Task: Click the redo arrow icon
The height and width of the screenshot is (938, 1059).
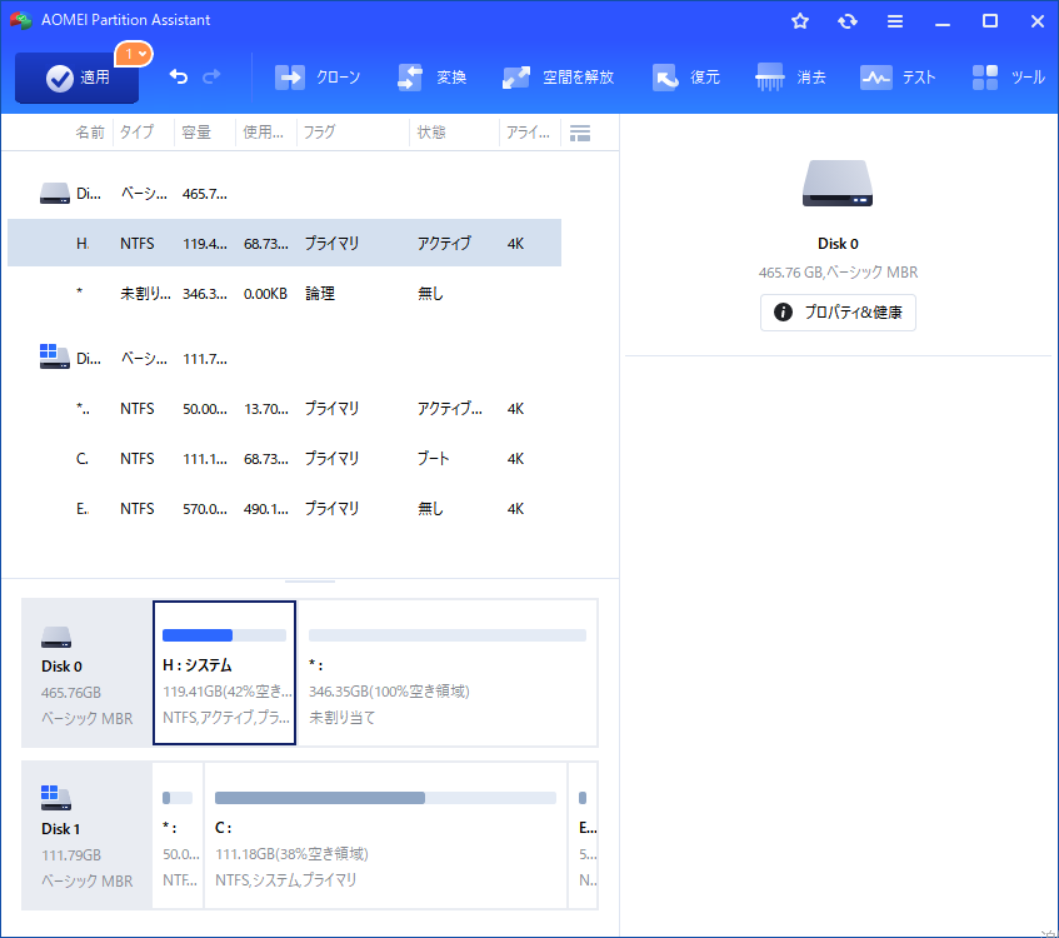Action: tap(212, 77)
